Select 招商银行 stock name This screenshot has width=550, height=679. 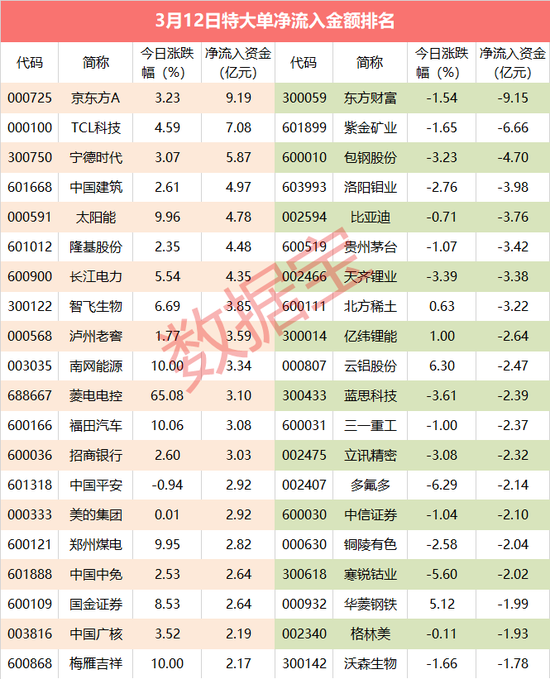(x=96, y=455)
